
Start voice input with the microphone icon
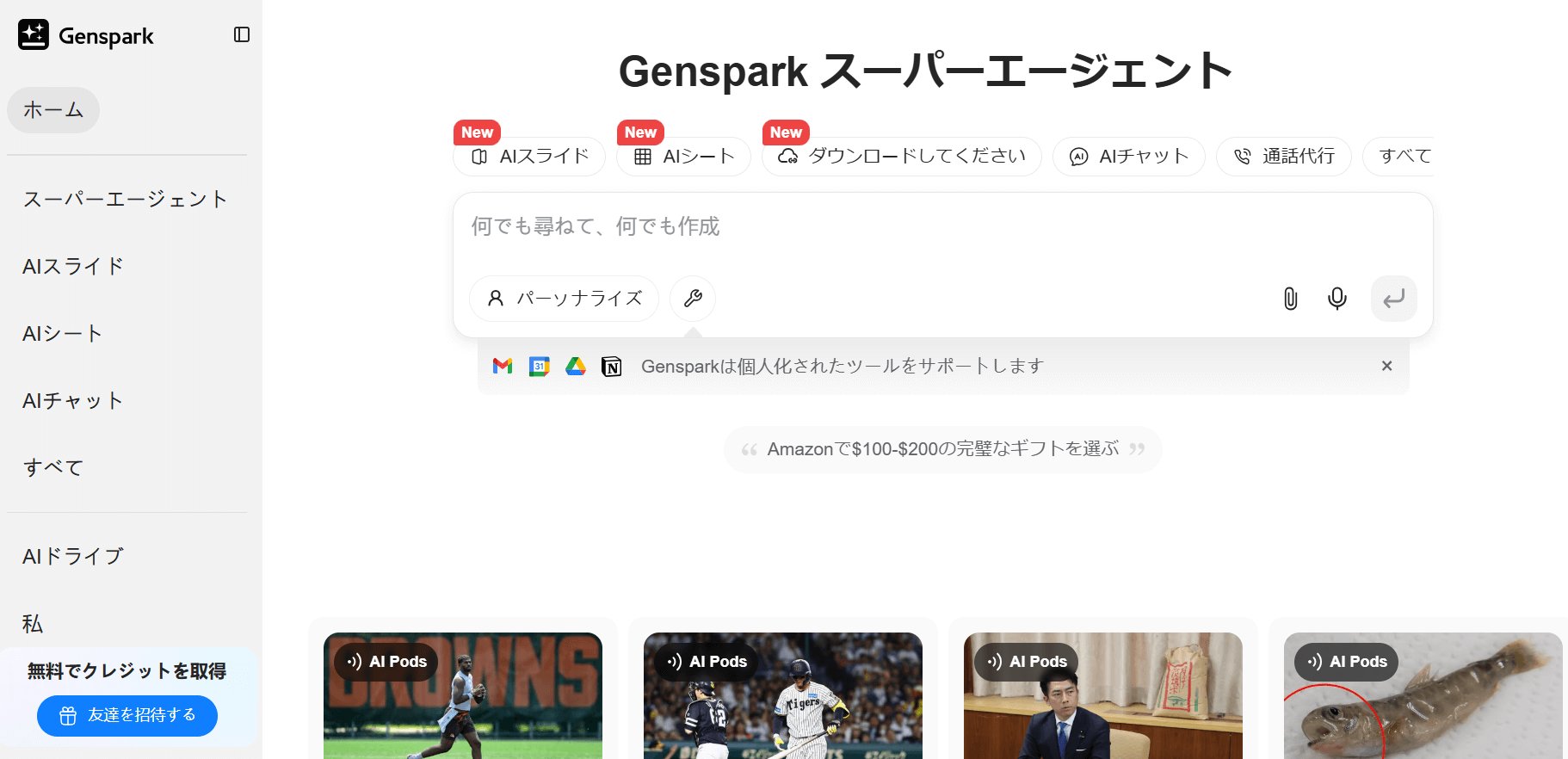[1337, 299]
